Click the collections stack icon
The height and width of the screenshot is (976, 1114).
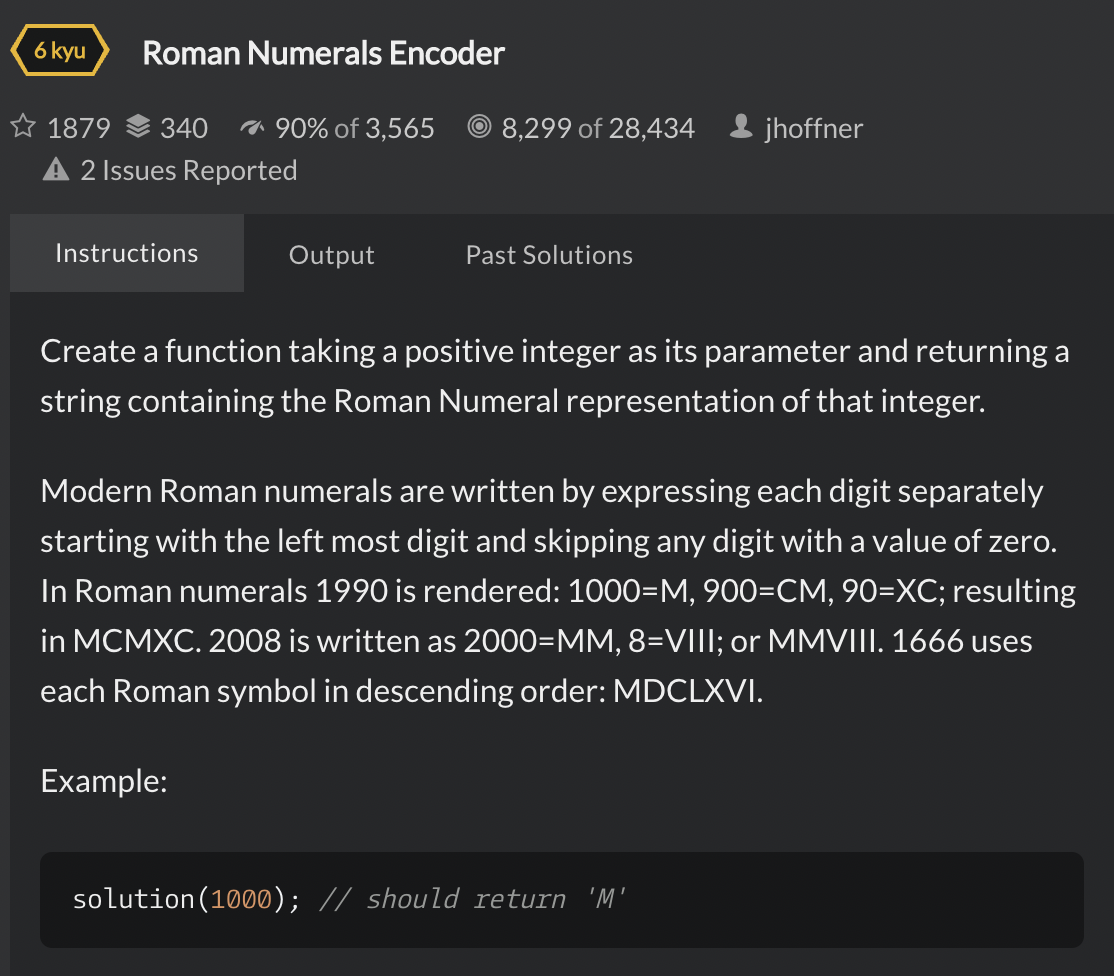[x=139, y=126]
